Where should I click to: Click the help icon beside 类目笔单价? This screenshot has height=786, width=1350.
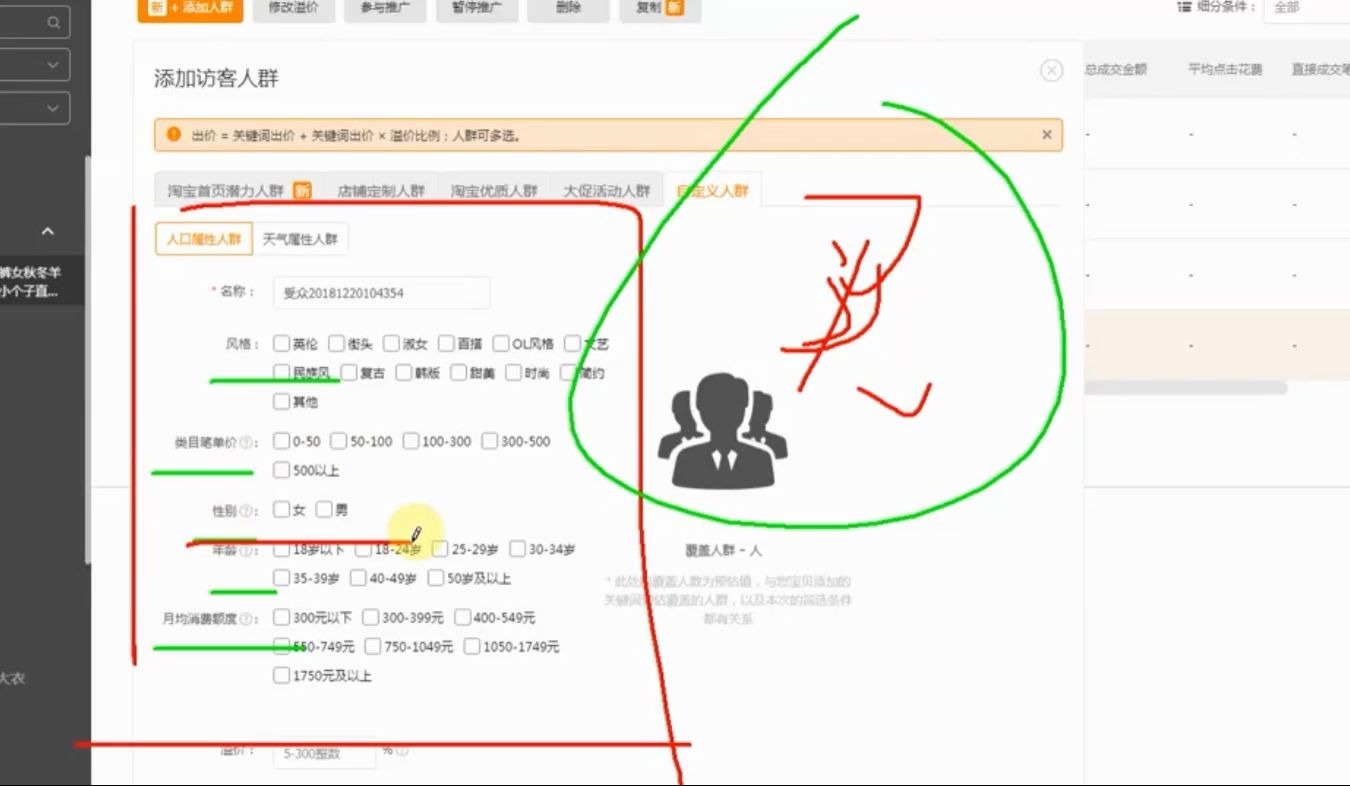point(247,442)
